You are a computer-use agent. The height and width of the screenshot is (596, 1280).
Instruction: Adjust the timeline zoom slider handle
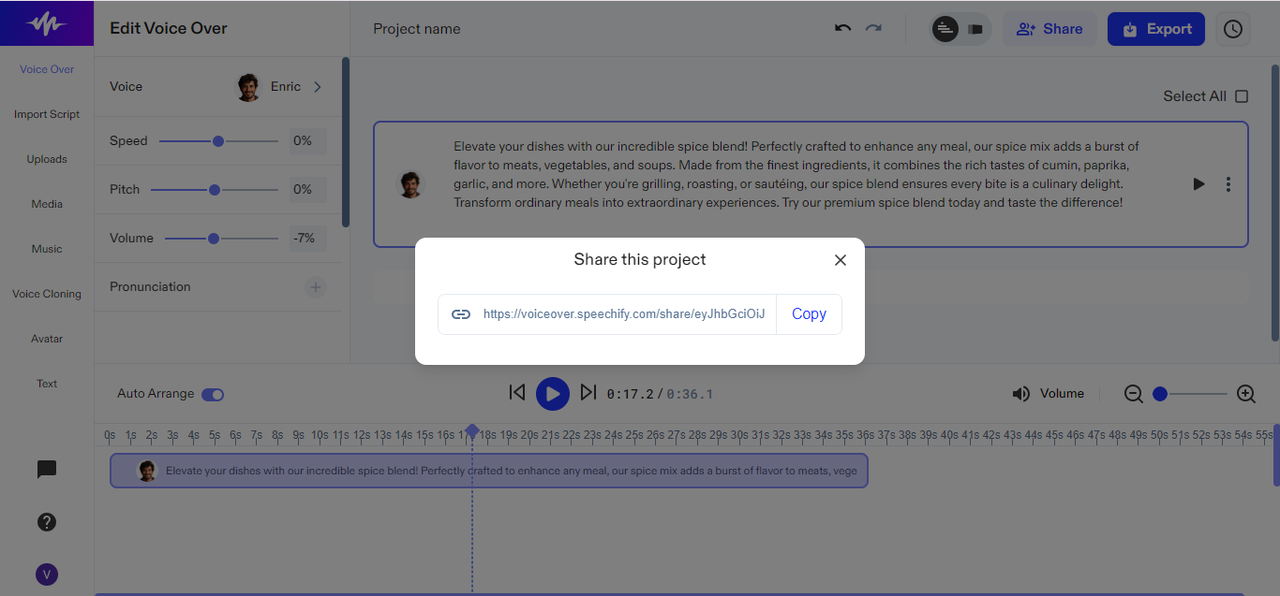click(x=1160, y=394)
